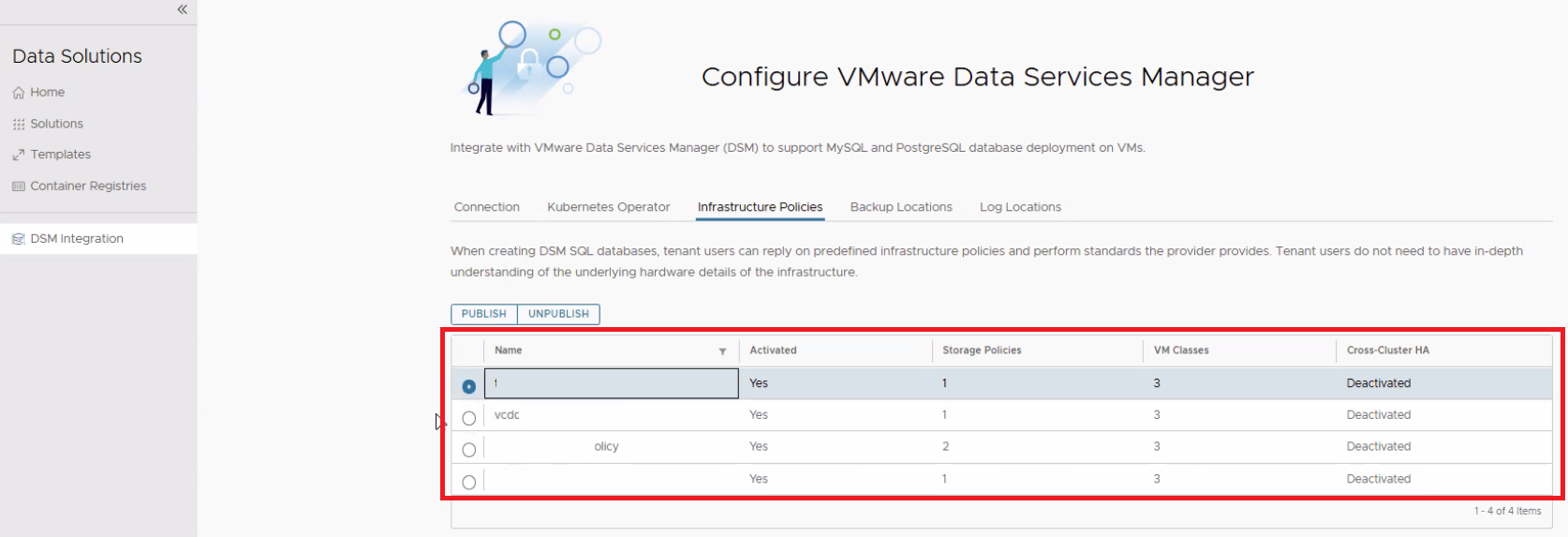Sort by Storage Policies column header
Viewport: 1568px width, 537px height.
click(x=982, y=351)
